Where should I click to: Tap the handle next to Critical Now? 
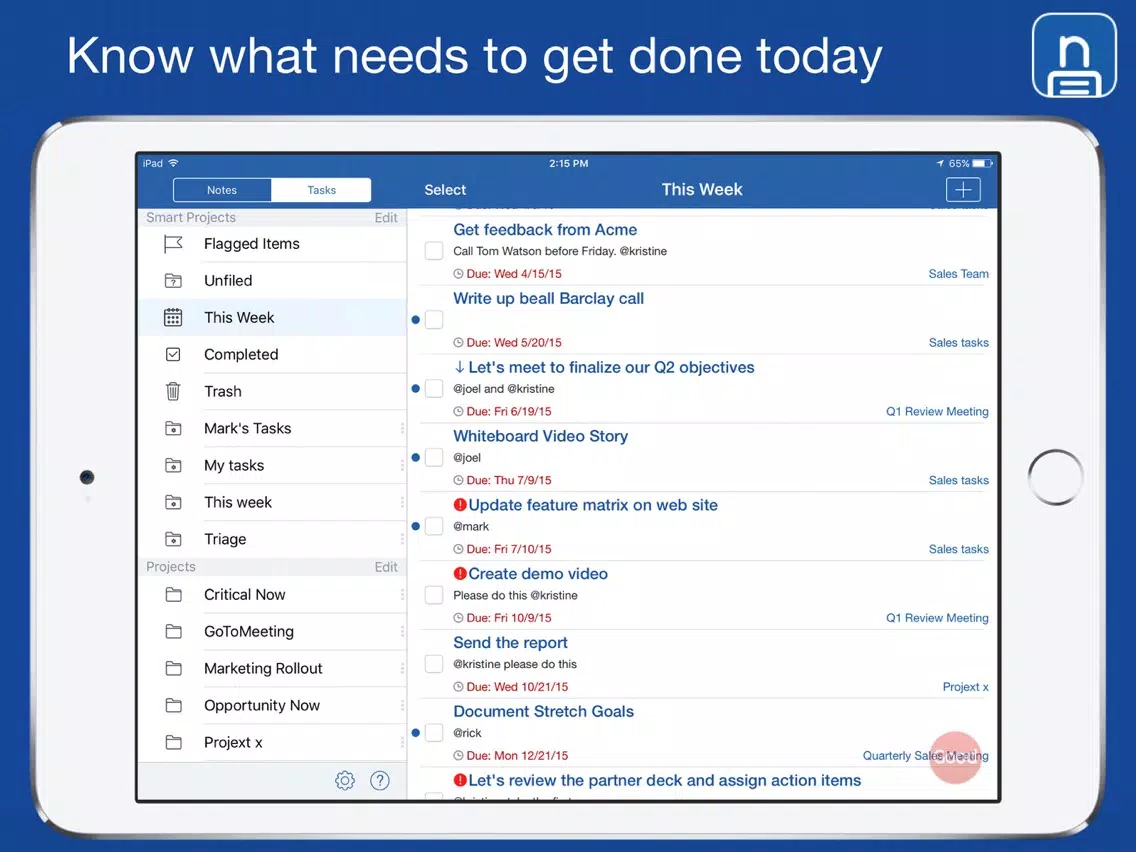click(x=402, y=595)
